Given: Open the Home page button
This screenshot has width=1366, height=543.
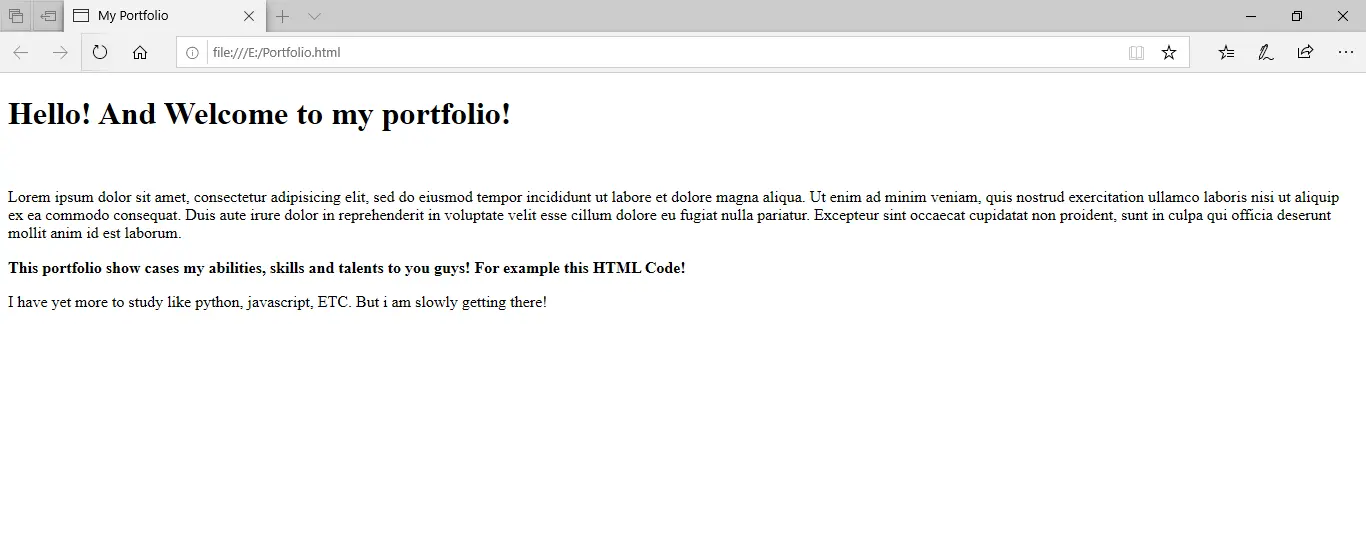Looking at the screenshot, I should tap(140, 53).
